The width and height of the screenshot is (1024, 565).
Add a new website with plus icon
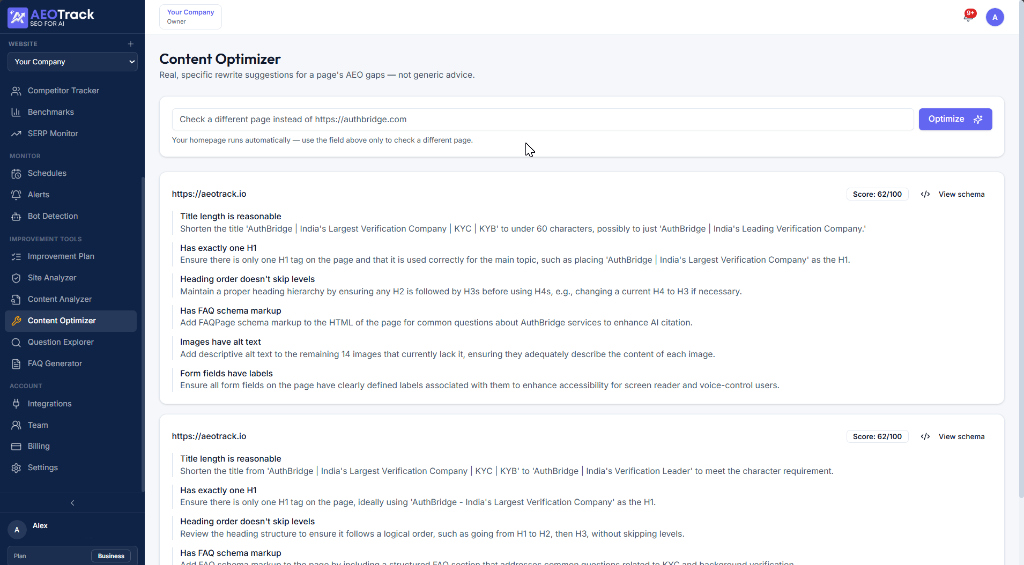pyautogui.click(x=131, y=44)
